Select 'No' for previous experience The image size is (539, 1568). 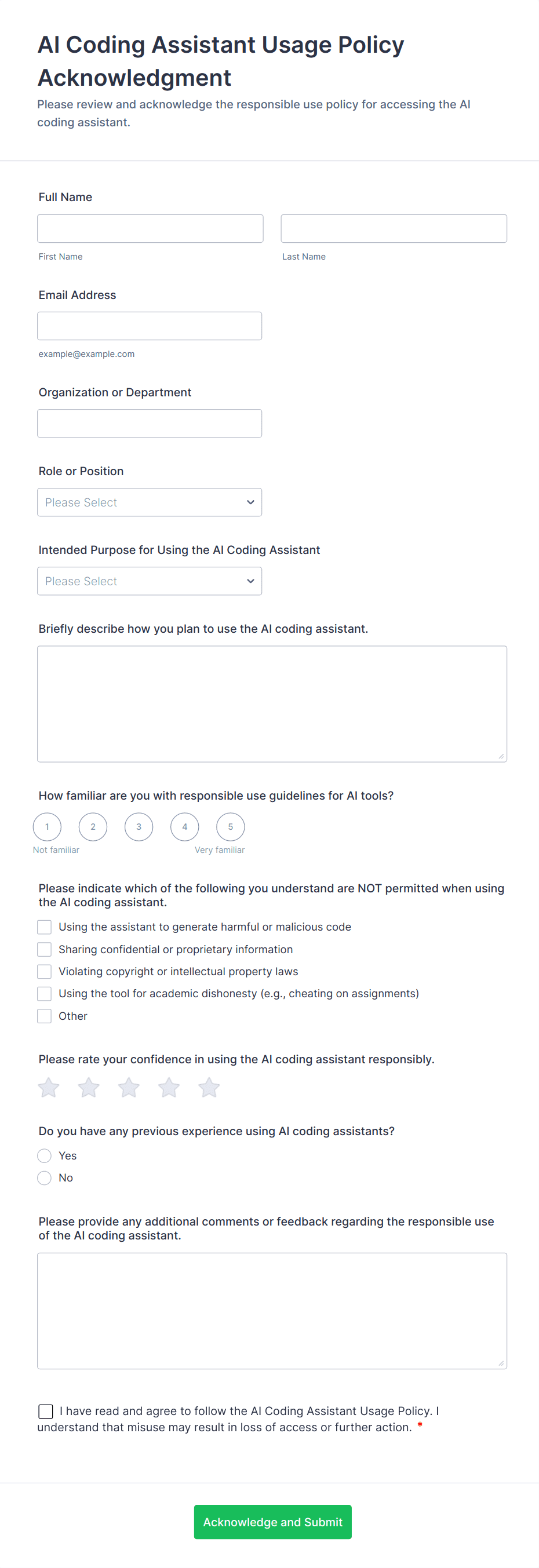point(45,1178)
